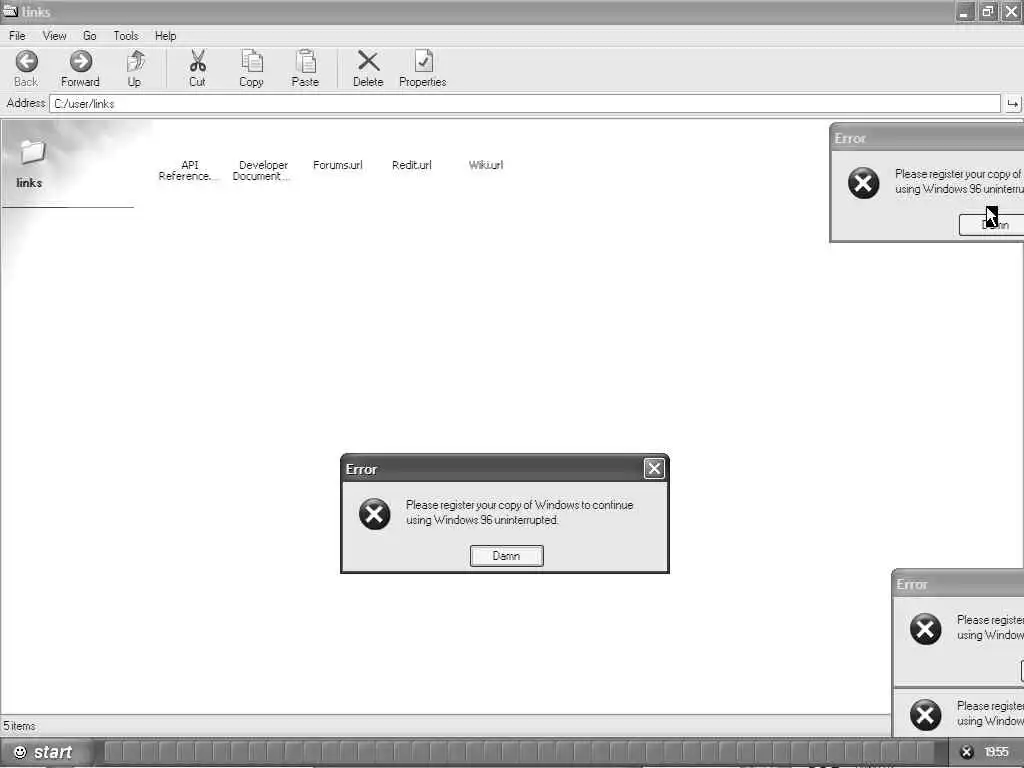Click top-right Error dialog title bar

928,138
